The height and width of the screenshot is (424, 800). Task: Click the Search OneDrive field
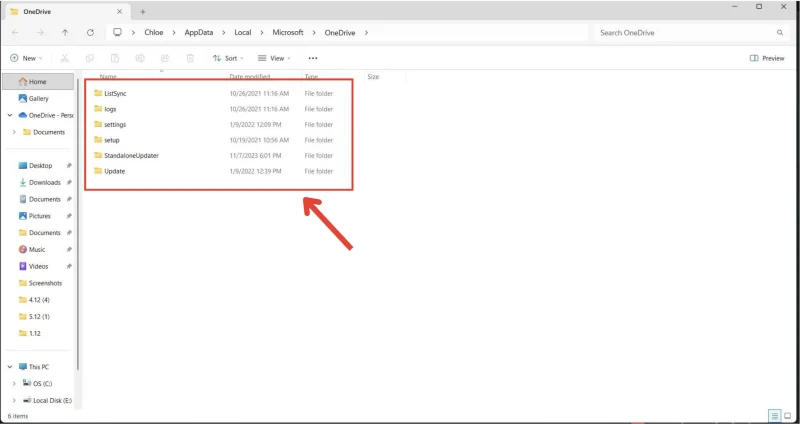[691, 33]
